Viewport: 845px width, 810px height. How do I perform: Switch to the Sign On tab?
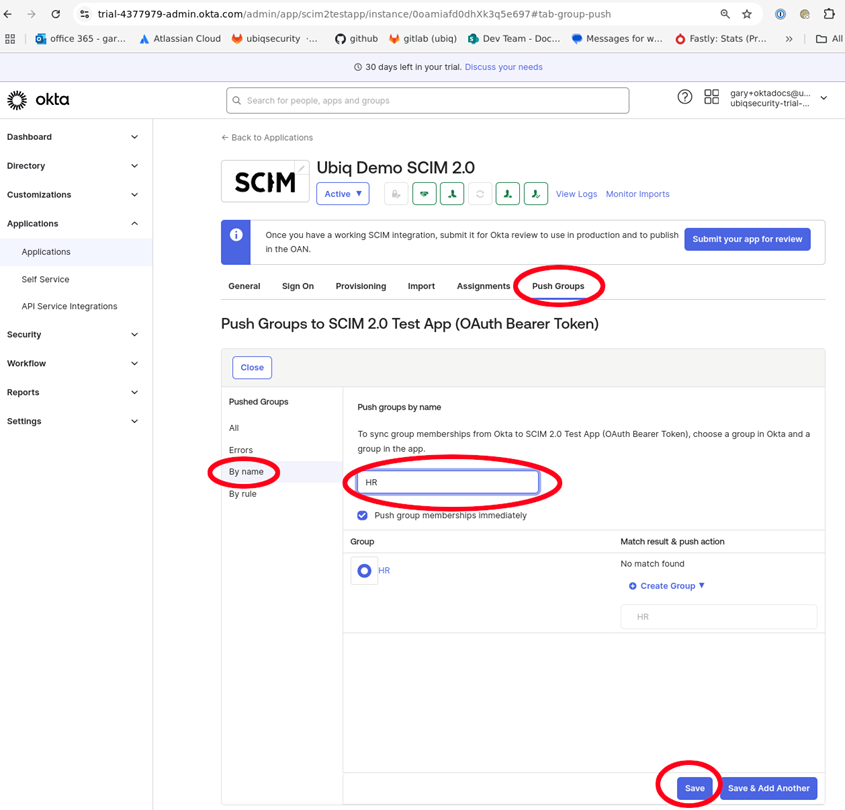coord(297,286)
